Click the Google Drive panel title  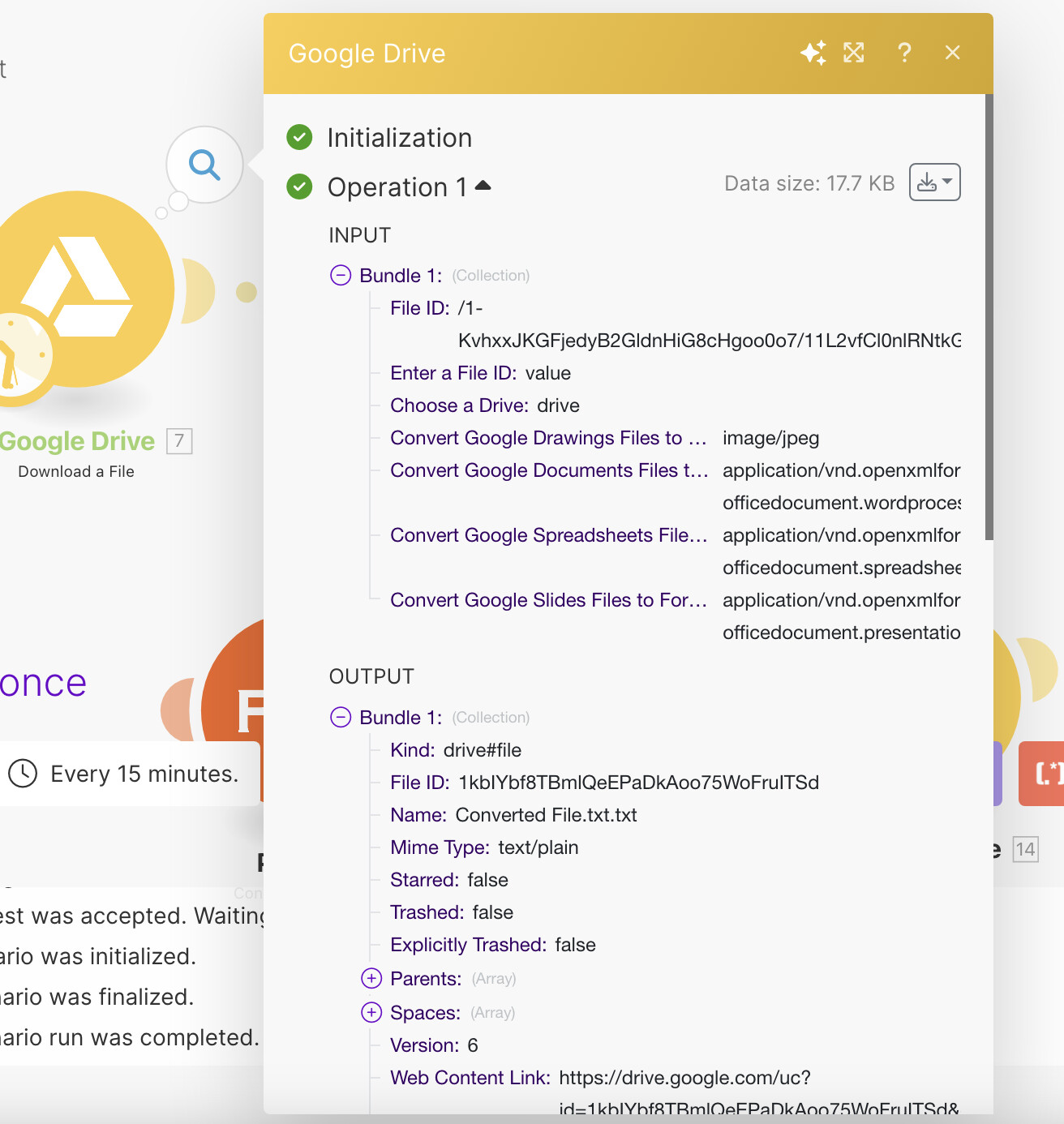pyautogui.click(x=367, y=54)
